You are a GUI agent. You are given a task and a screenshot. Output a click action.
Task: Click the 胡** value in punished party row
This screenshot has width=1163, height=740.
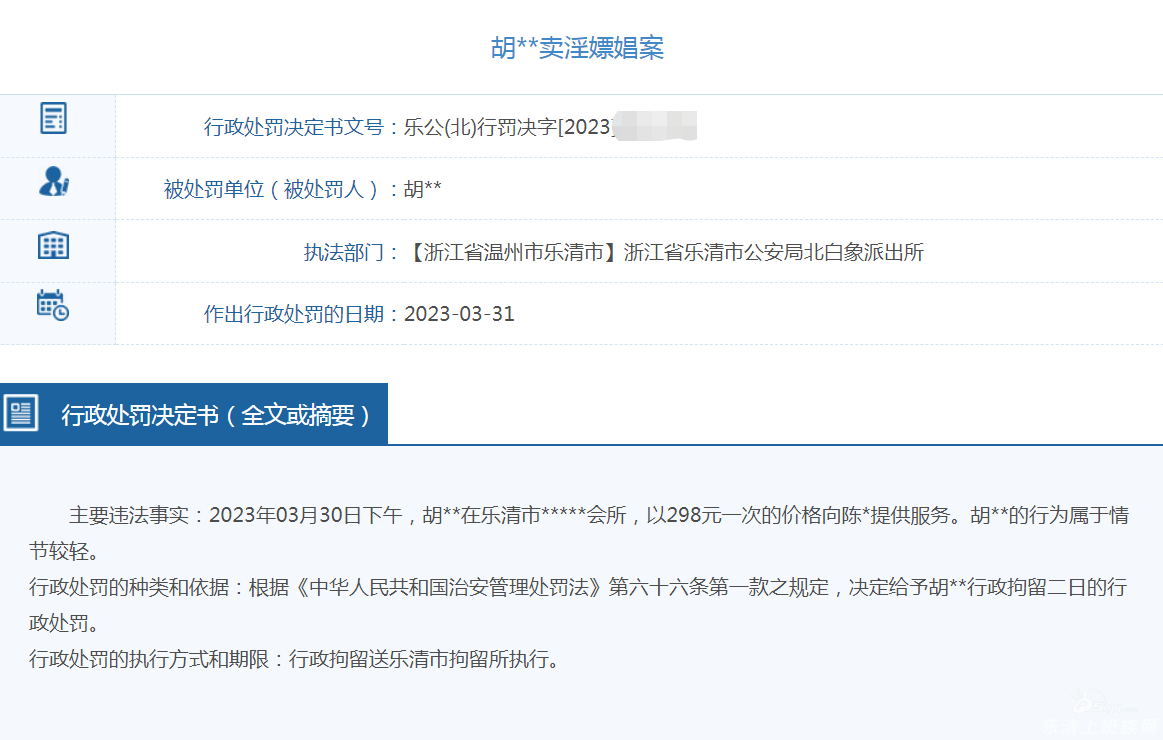pyautogui.click(x=423, y=189)
